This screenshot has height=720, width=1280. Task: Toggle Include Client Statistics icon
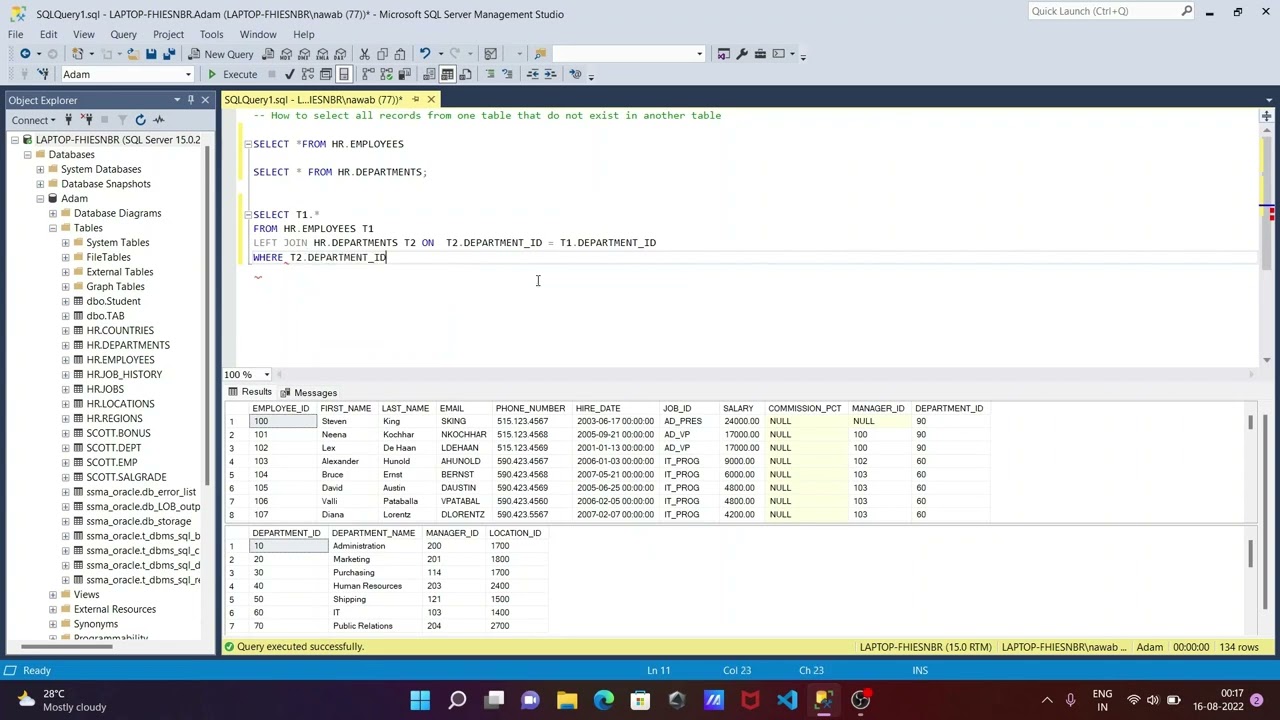[404, 74]
